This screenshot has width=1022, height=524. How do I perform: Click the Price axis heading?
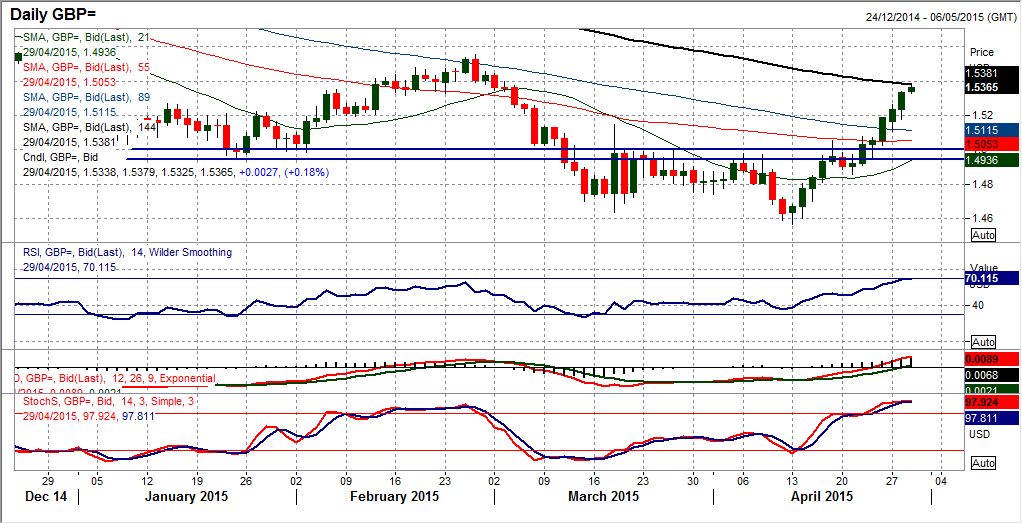coord(982,52)
